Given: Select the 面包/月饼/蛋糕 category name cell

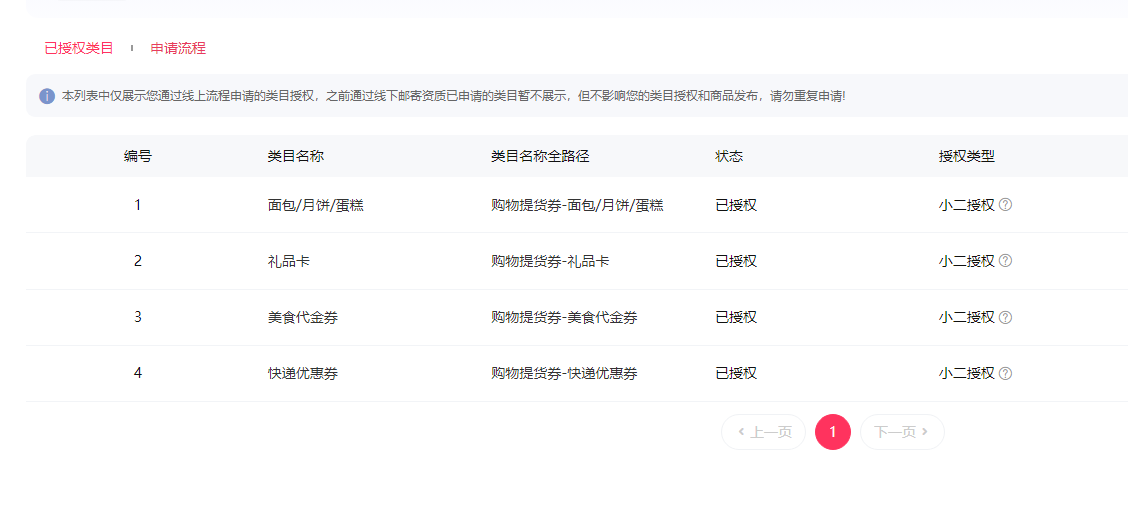Looking at the screenshot, I should [x=316, y=205].
